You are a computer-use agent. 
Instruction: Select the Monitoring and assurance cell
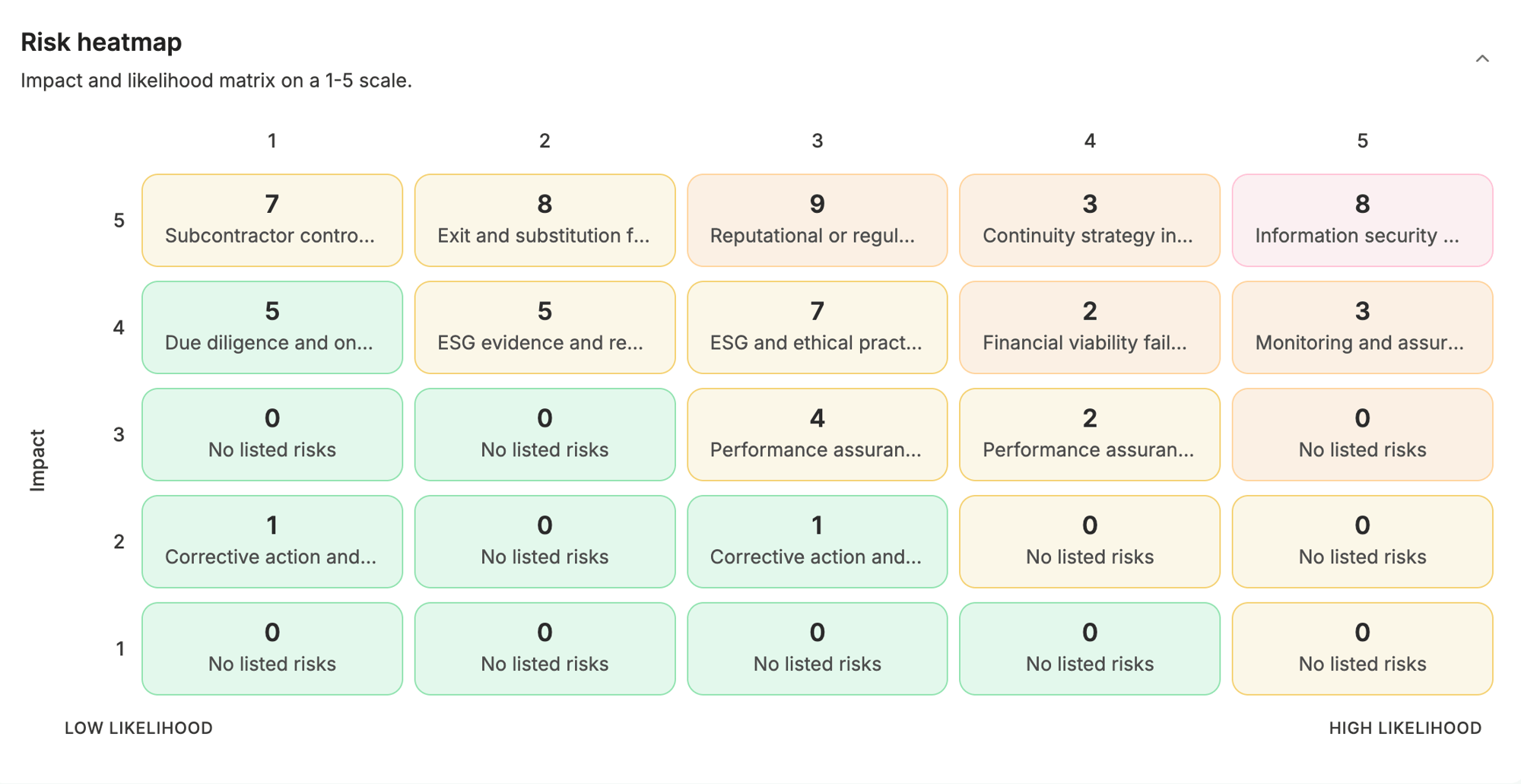1362,328
